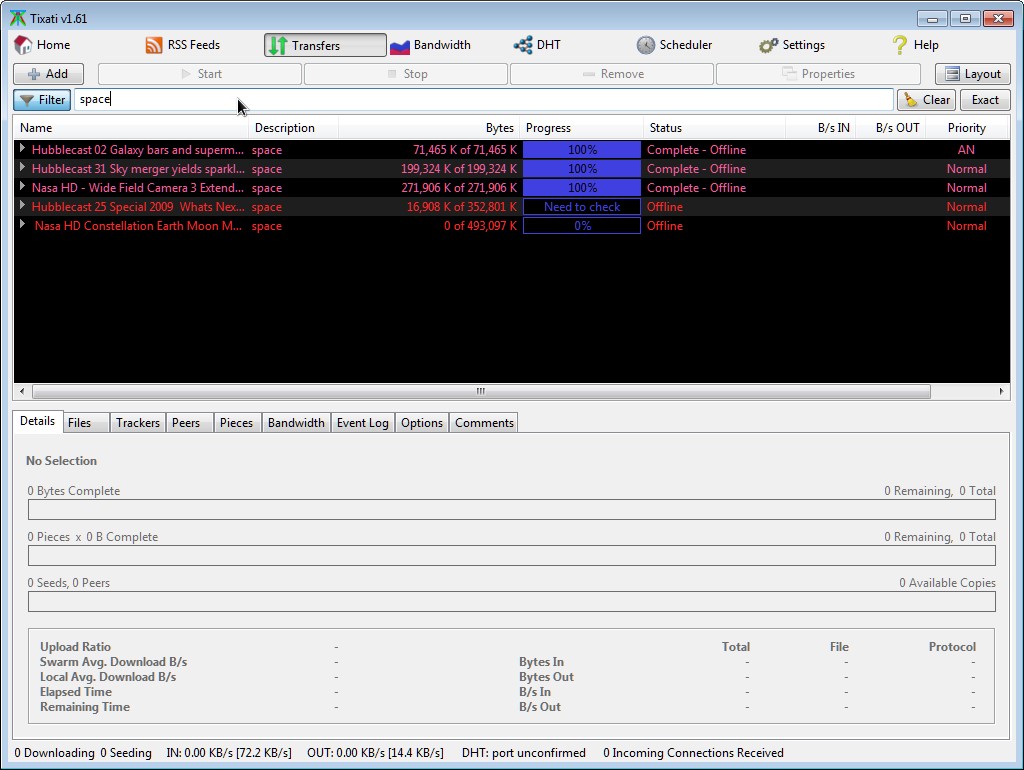This screenshot has width=1024, height=770.
Task: Open the RSS Feeds section
Action: tap(183, 45)
